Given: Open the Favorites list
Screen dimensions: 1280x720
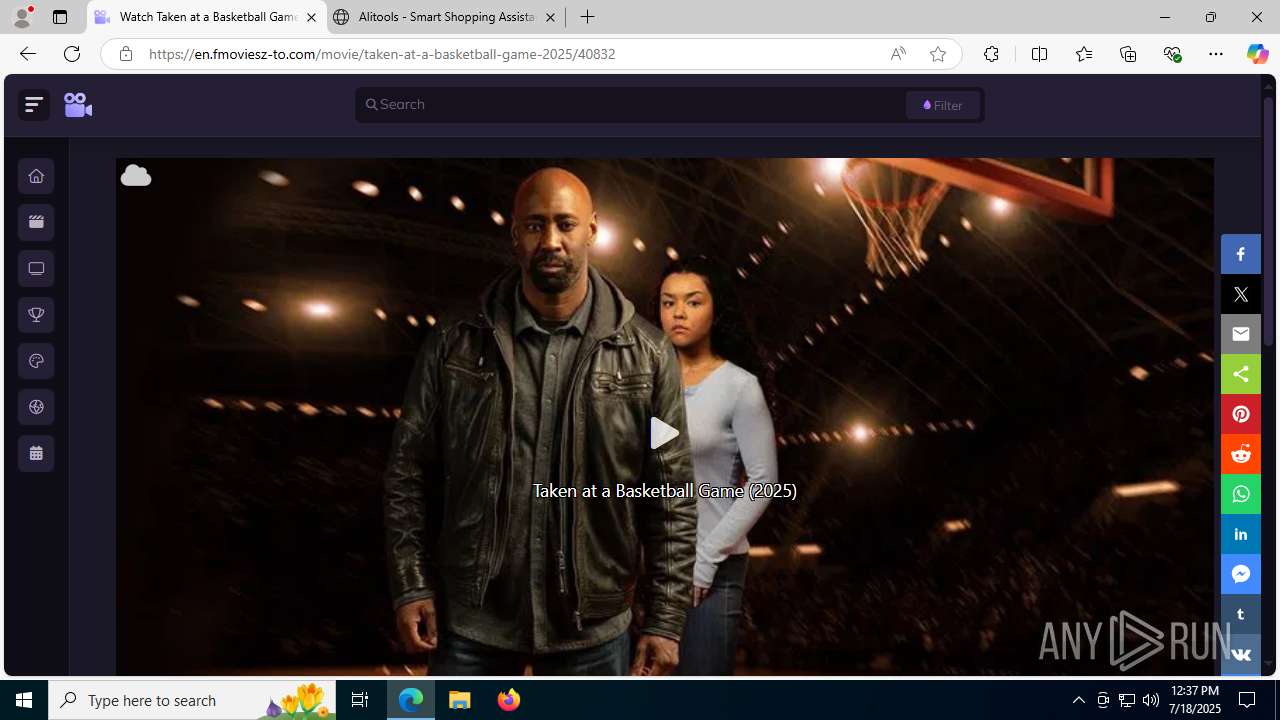Looking at the screenshot, I should click(x=1083, y=54).
